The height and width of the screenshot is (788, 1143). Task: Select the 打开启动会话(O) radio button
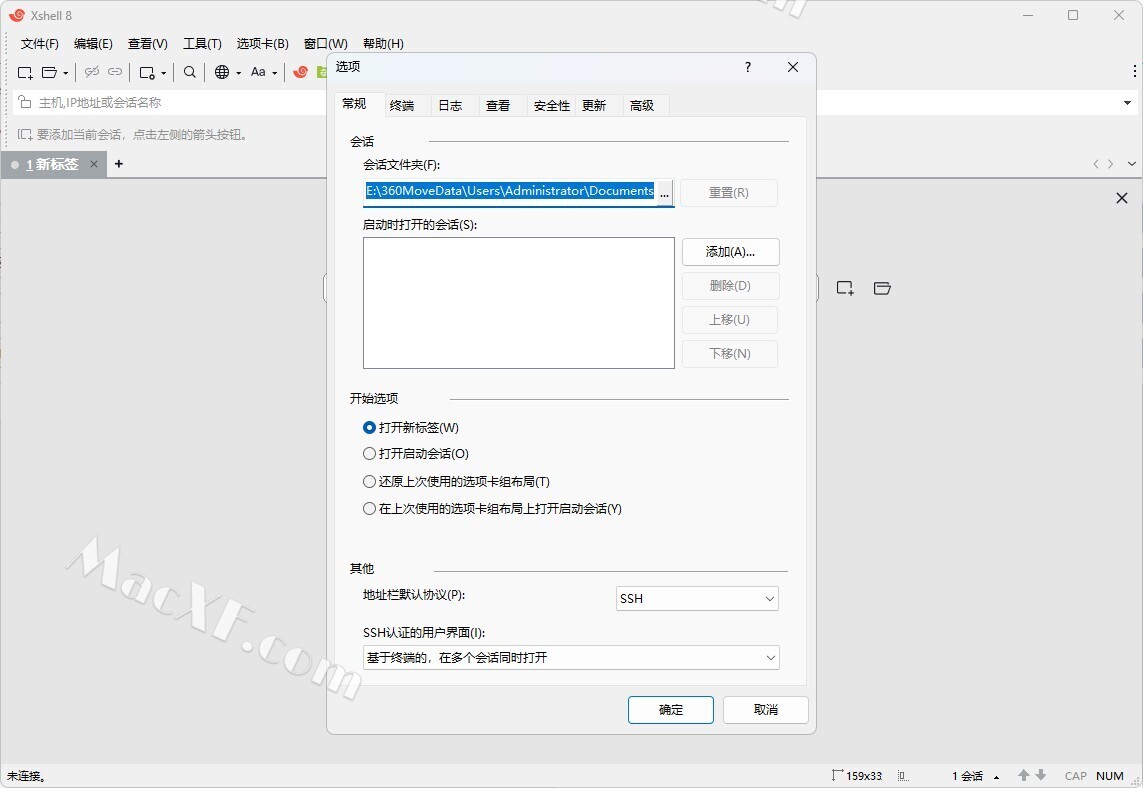[x=370, y=453]
